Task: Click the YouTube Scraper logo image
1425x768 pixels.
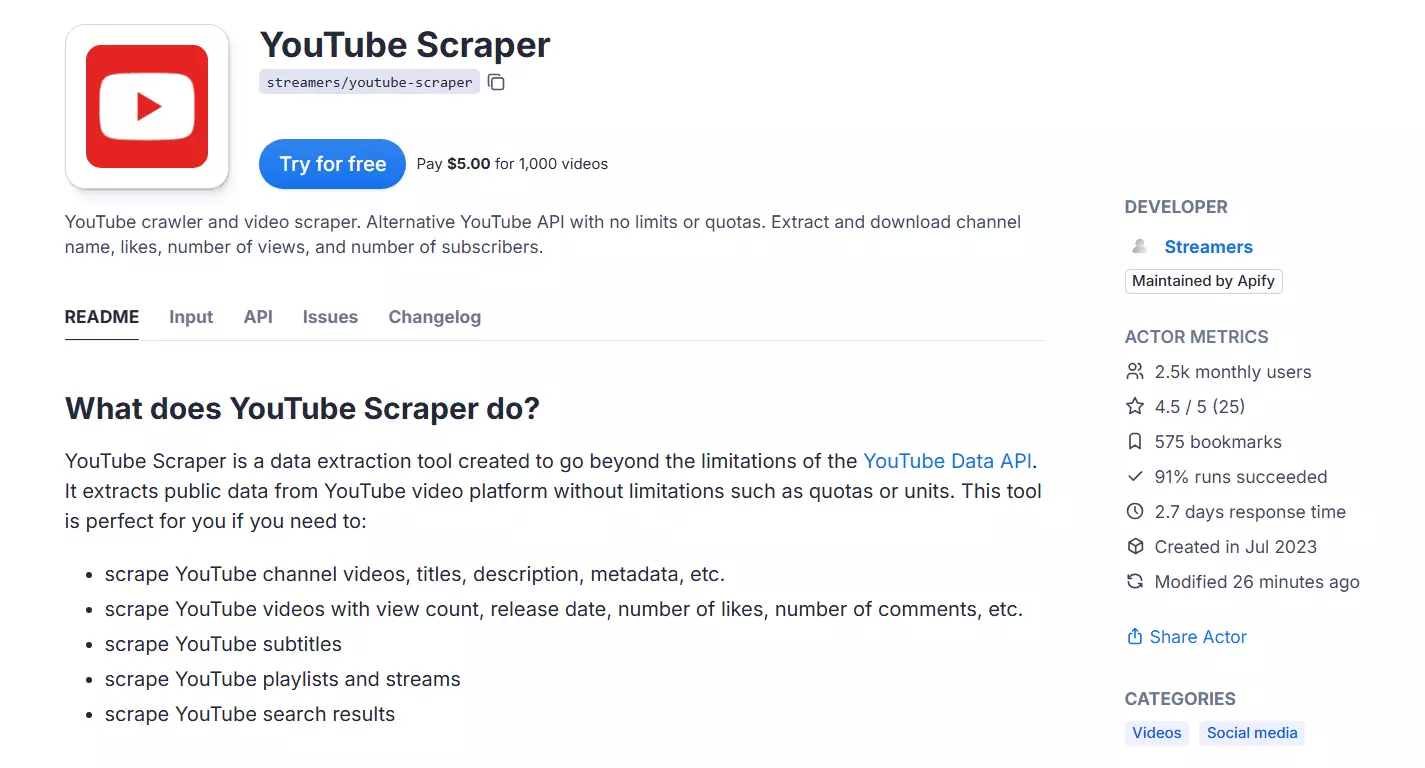Action: 146,106
